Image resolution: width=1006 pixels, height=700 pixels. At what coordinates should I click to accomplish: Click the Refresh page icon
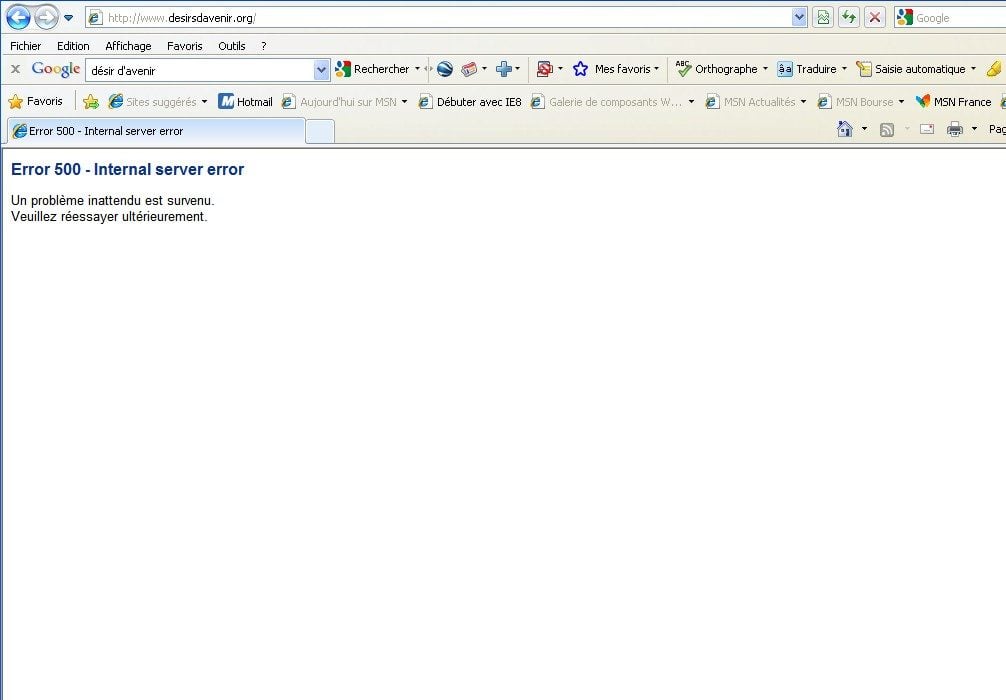pyautogui.click(x=849, y=17)
